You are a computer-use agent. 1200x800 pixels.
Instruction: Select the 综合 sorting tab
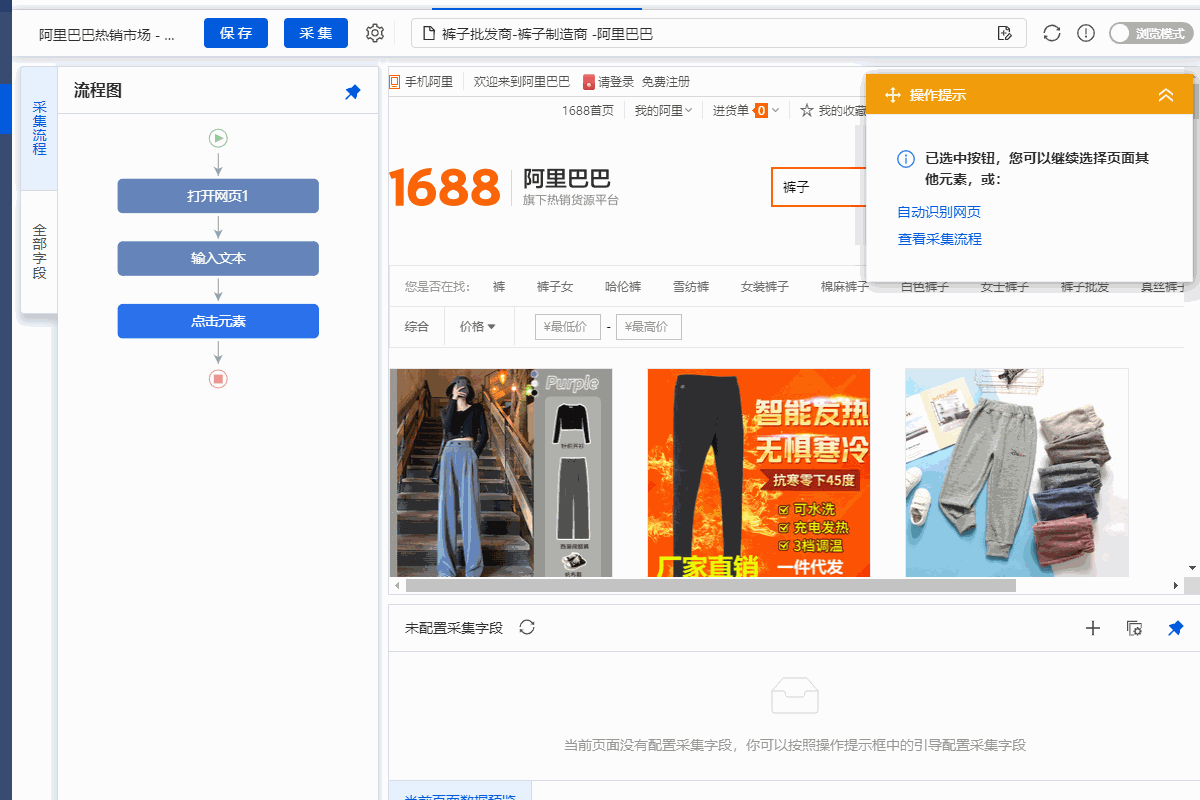[x=417, y=327]
